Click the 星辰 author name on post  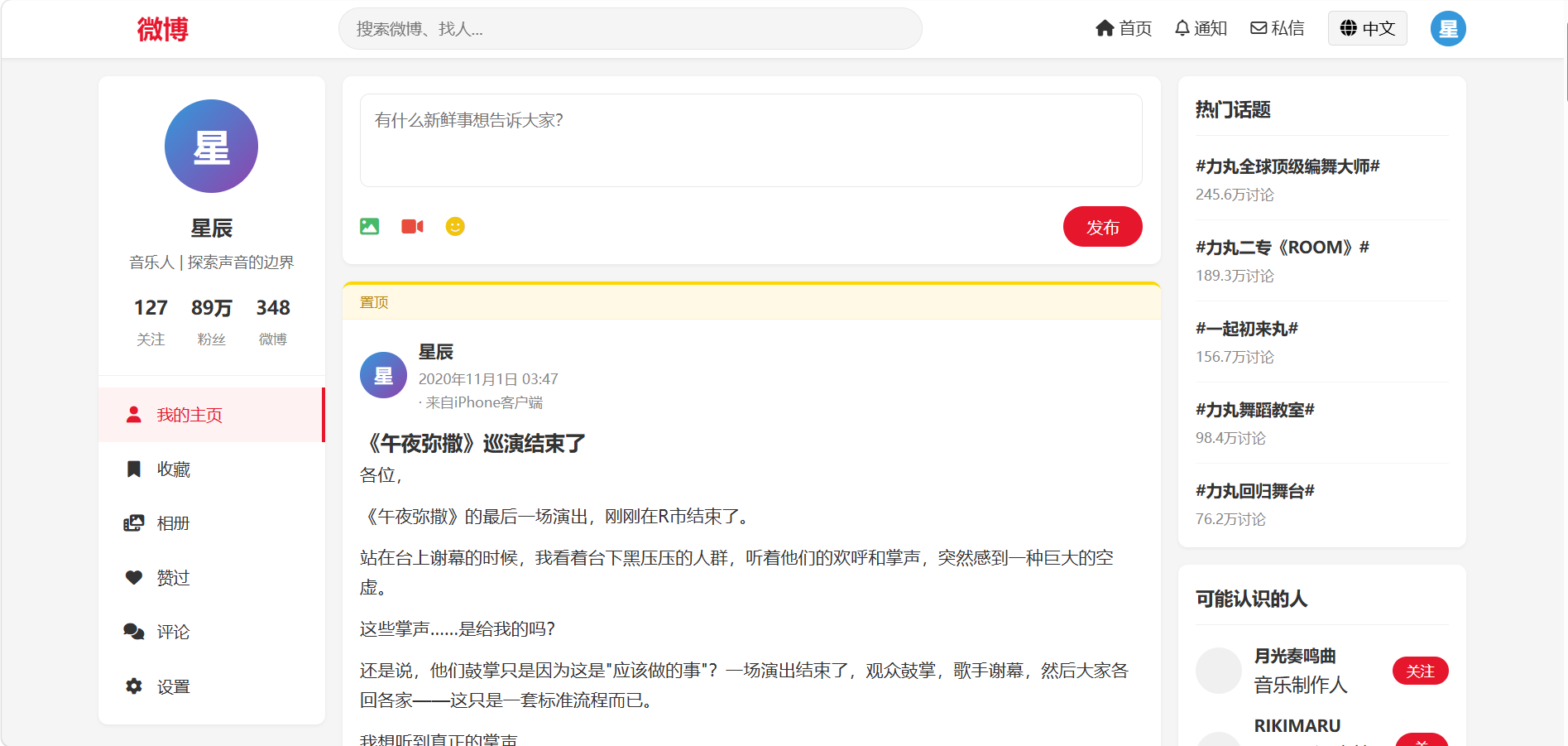[436, 352]
